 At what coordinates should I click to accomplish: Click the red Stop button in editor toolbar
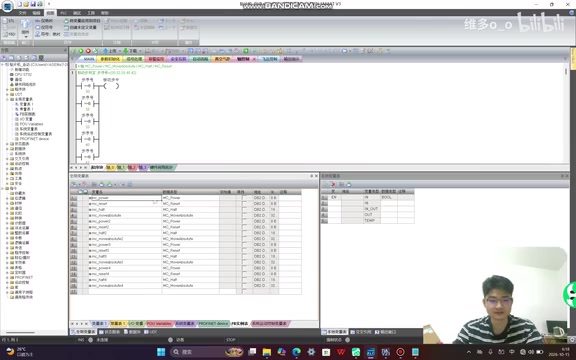88,51
